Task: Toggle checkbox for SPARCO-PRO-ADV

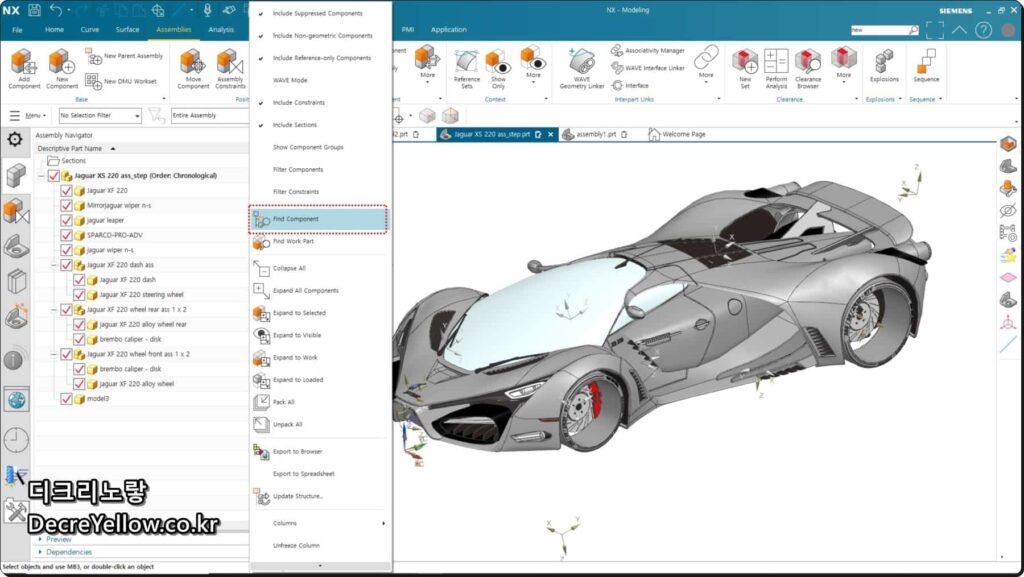Action: point(66,236)
